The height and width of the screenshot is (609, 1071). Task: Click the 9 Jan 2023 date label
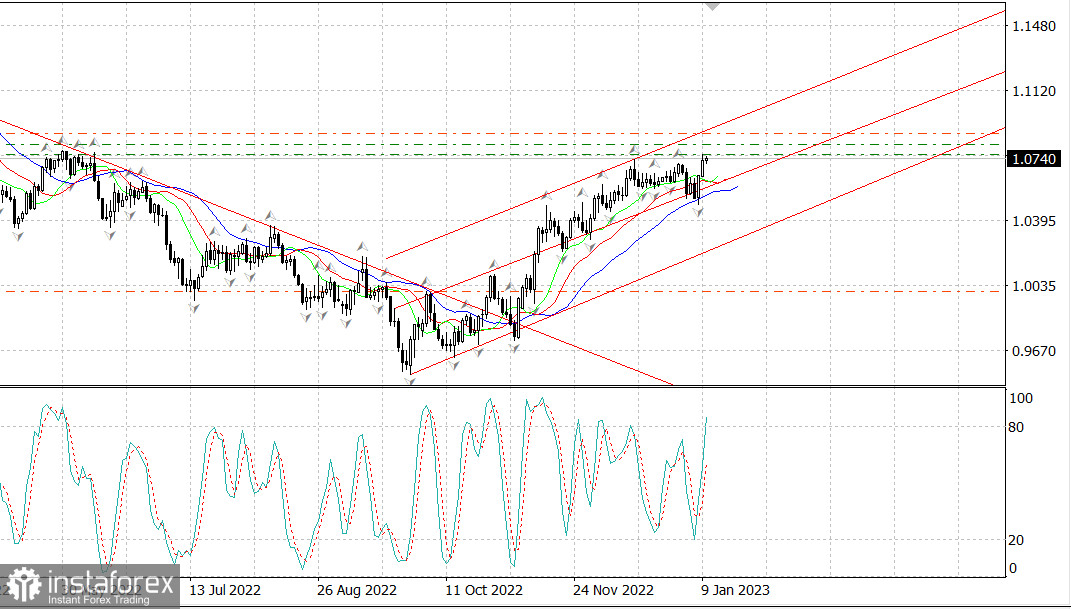[736, 590]
